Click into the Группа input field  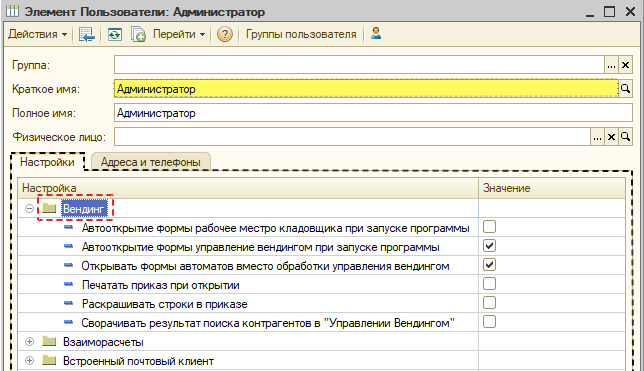point(359,65)
